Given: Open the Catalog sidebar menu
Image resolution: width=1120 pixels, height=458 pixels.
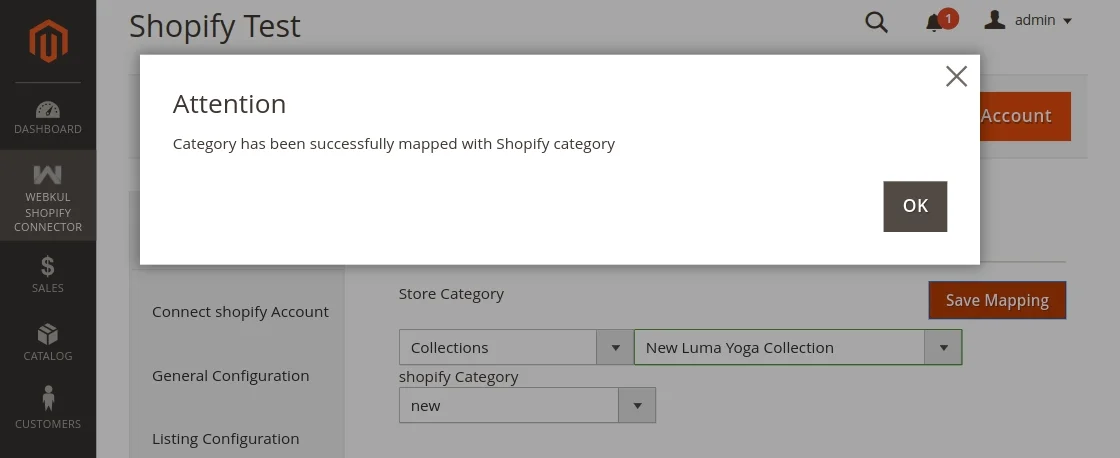Looking at the screenshot, I should click(48, 342).
